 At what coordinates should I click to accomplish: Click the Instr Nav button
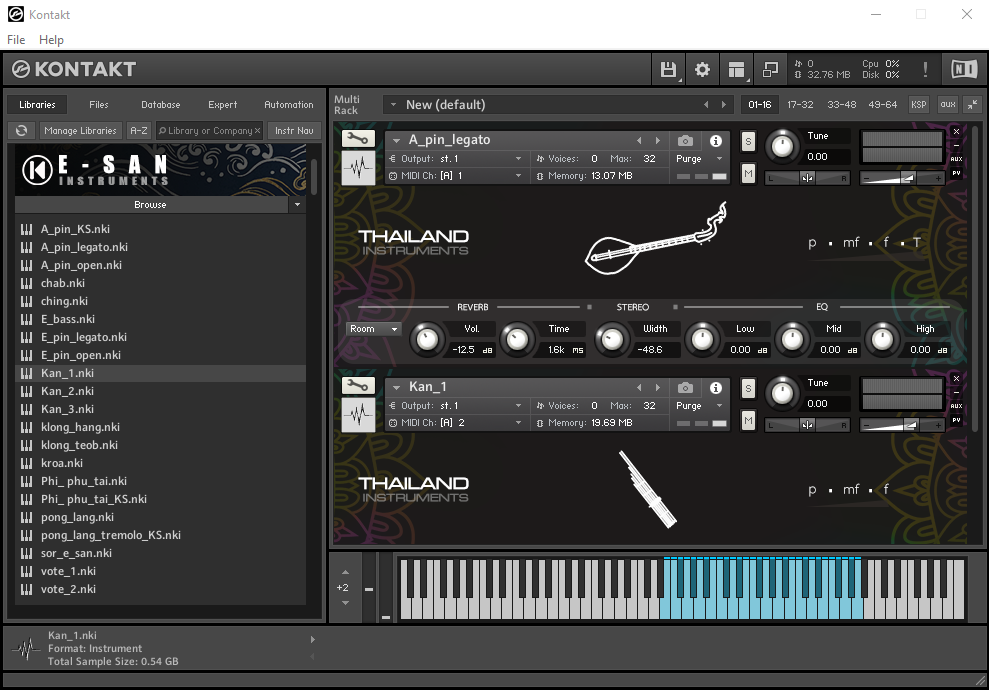point(294,131)
